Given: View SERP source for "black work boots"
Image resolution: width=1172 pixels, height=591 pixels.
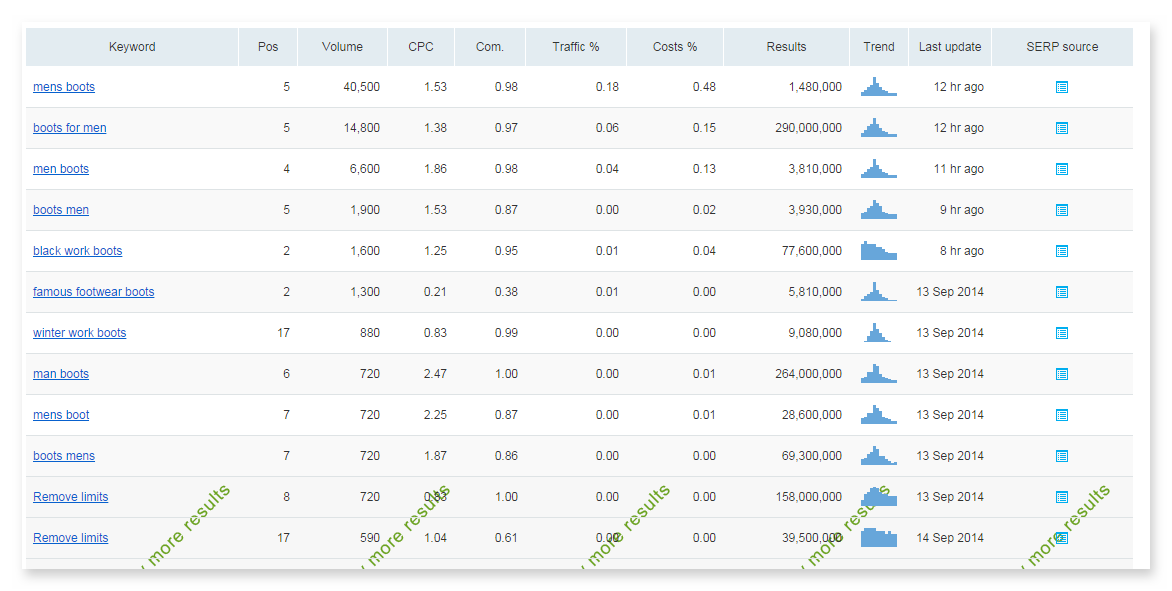Looking at the screenshot, I should click(1062, 251).
